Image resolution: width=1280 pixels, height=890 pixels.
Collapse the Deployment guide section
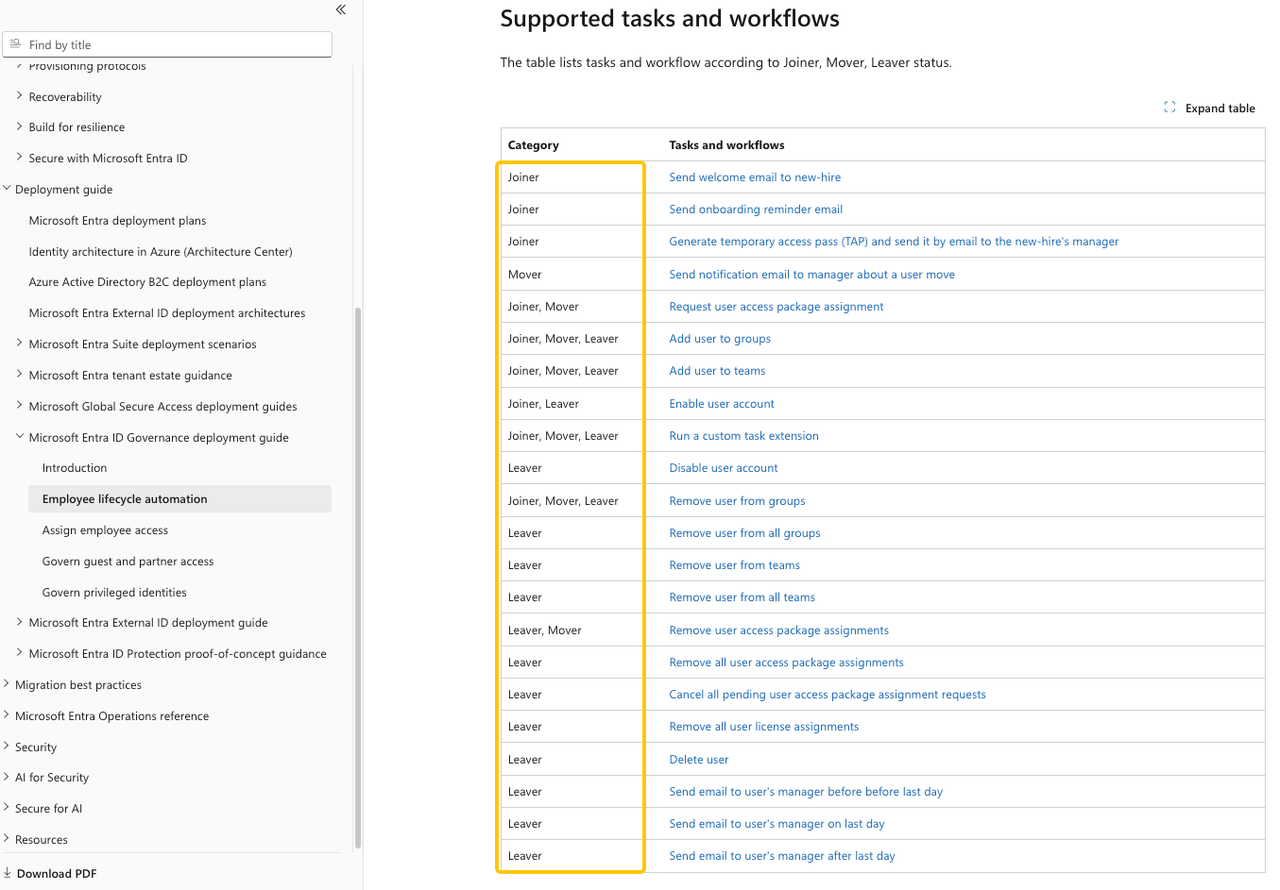pos(7,189)
